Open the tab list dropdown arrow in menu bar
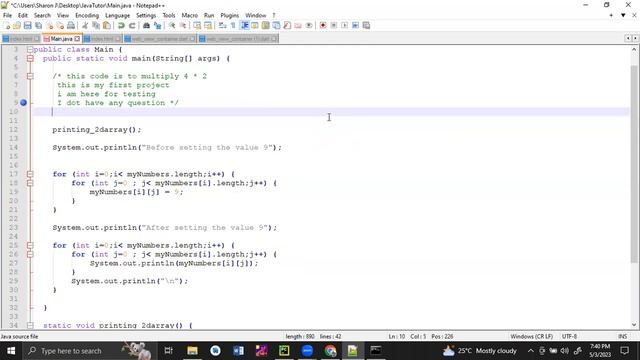Image resolution: width=640 pixels, height=360 pixels. coord(623,16)
